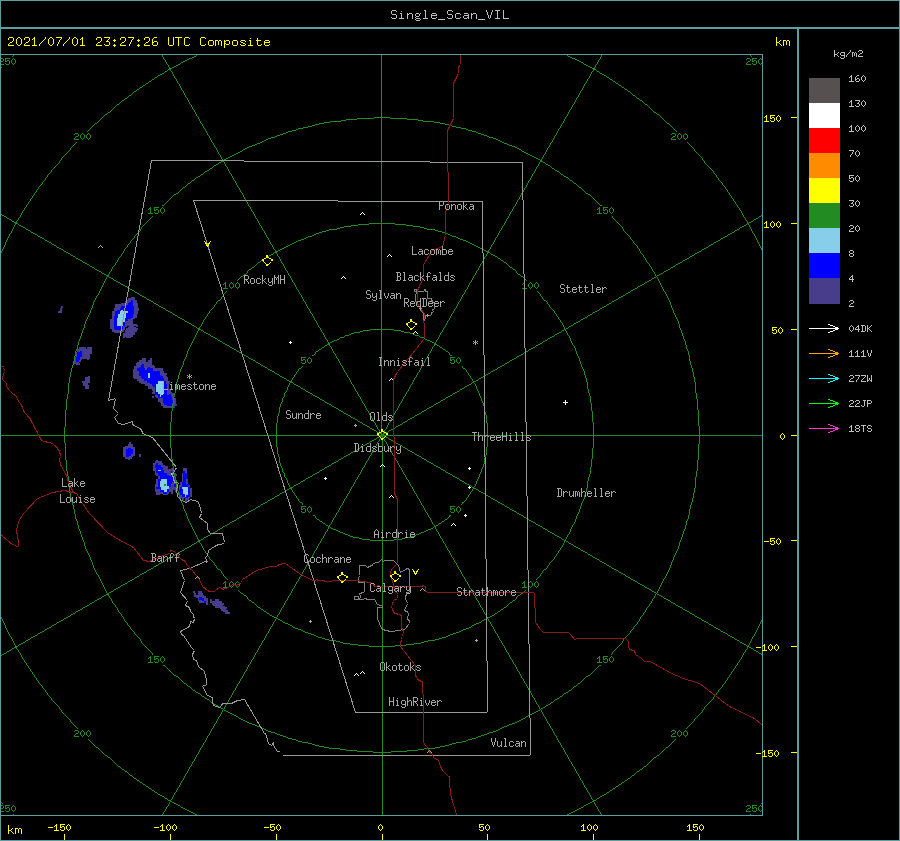Click the Drumheller town label

[x=586, y=493]
